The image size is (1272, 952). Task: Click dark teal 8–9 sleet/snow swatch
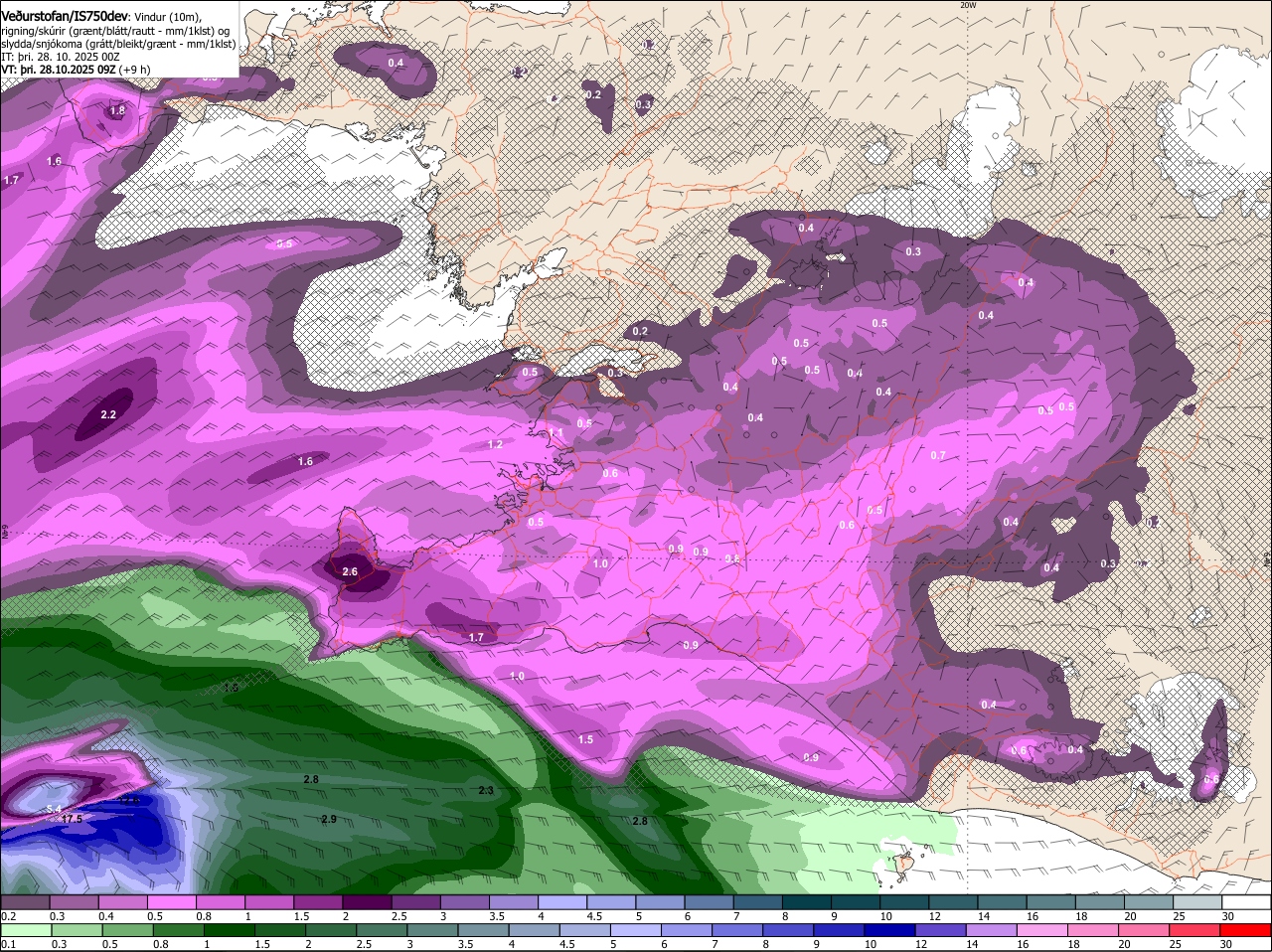[806, 902]
